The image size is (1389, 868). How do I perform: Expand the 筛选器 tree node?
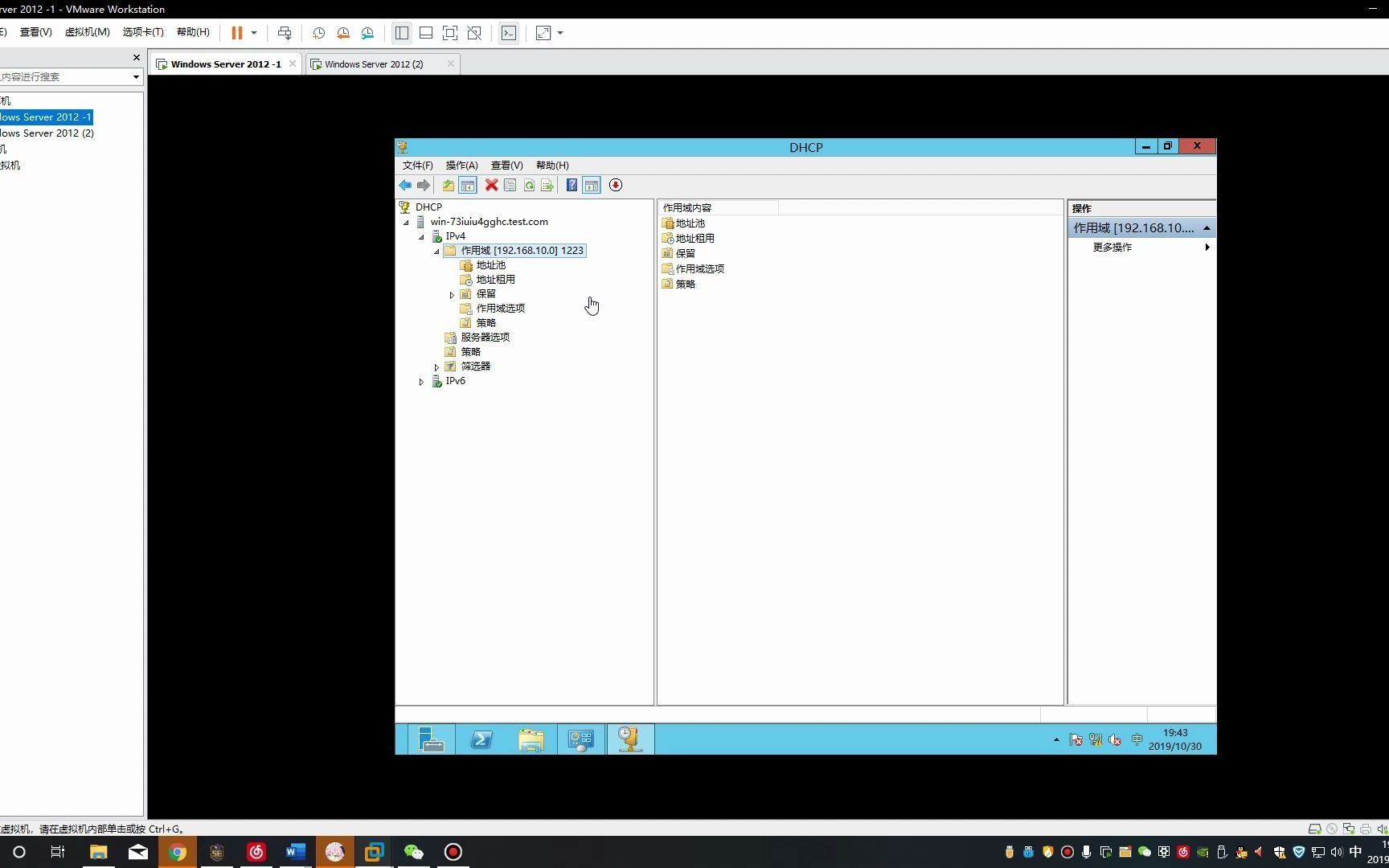436,367
